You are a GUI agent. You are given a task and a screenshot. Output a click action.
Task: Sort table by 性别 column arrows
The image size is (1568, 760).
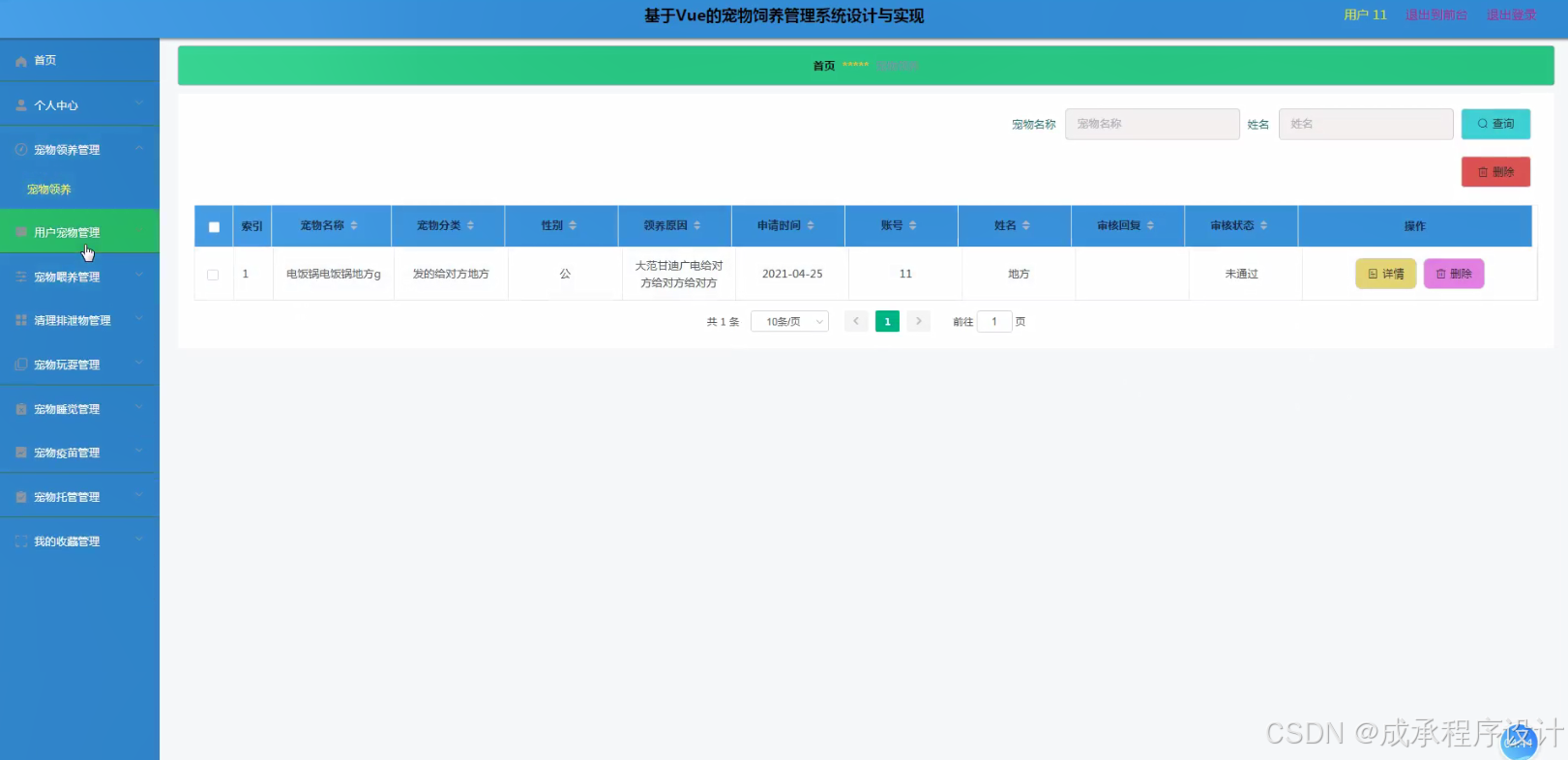(x=573, y=225)
